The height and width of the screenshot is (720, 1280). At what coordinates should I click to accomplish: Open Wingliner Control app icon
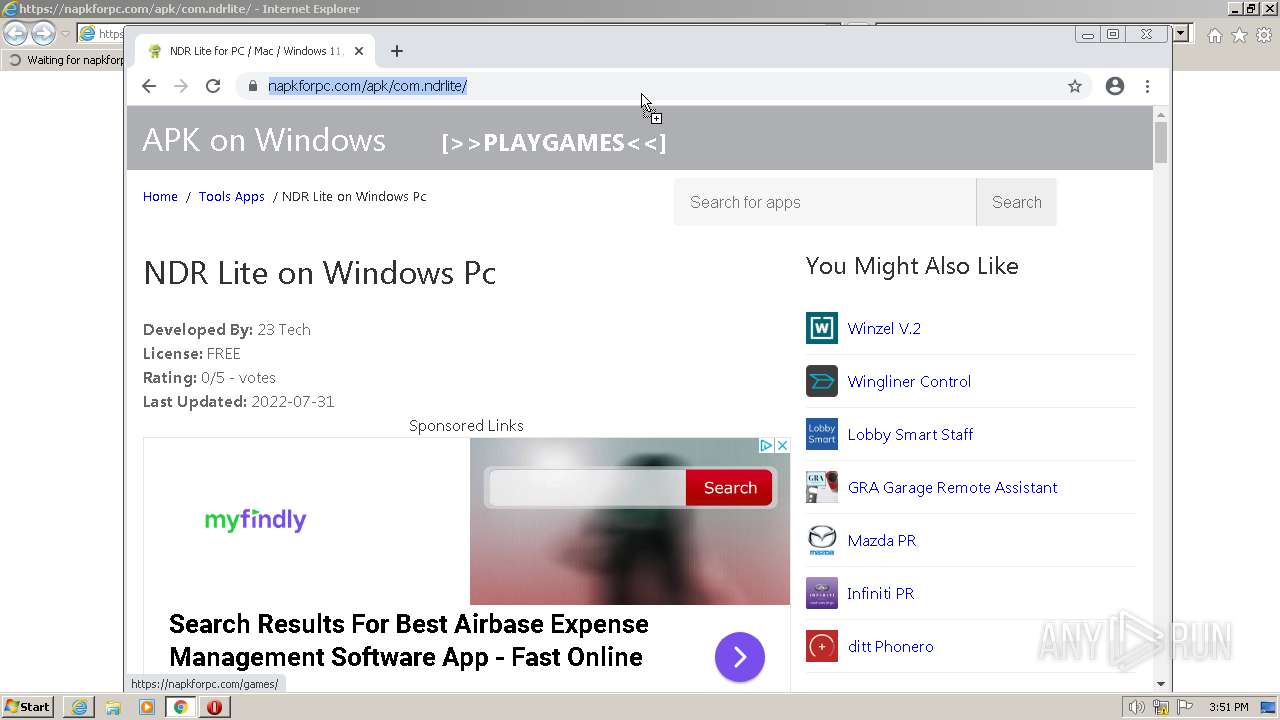click(x=822, y=381)
